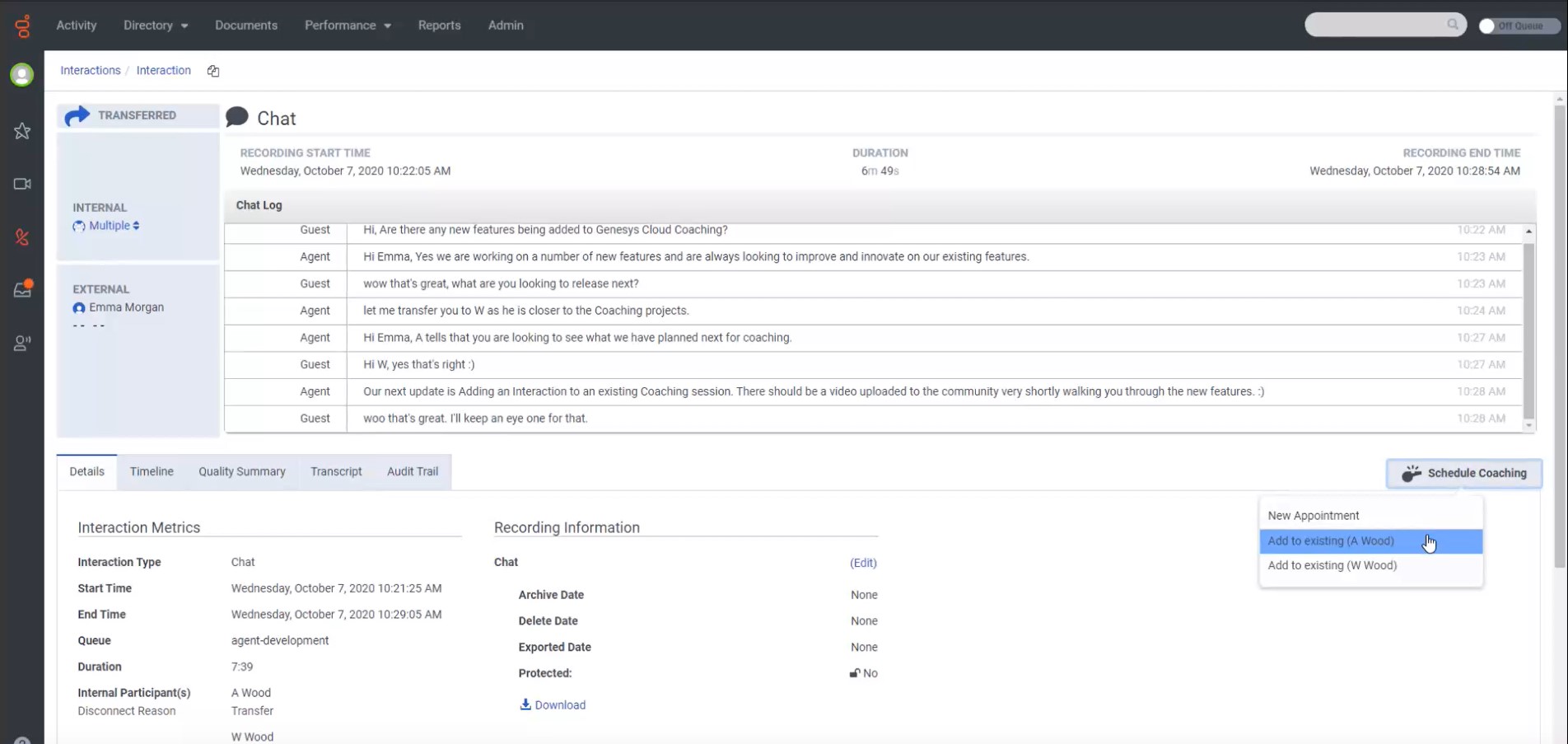Toggle the Off Queue switch
The height and width of the screenshot is (744, 1568).
(1487, 26)
